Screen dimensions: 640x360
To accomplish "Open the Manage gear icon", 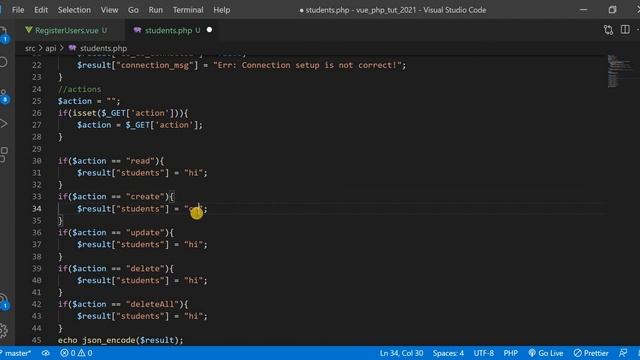I will (x=4, y=330).
